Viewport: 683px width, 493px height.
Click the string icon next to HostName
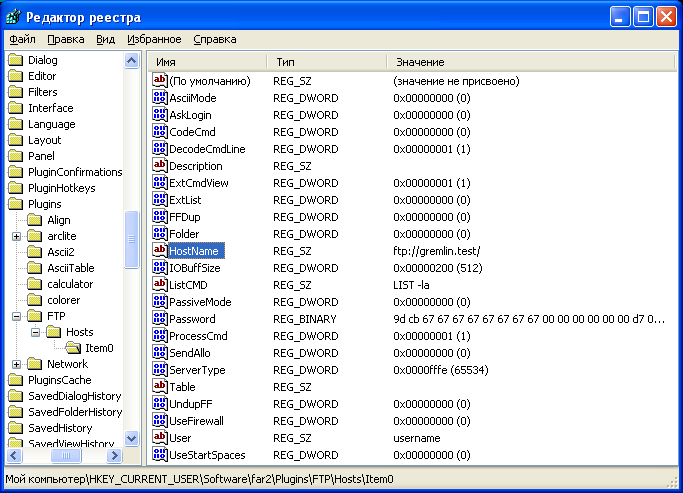[x=160, y=250]
